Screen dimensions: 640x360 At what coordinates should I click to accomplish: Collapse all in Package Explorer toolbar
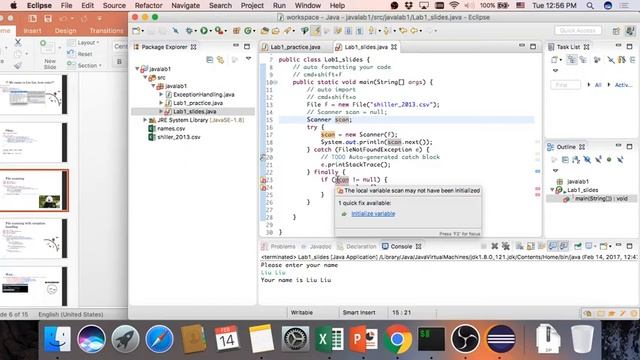(209, 60)
